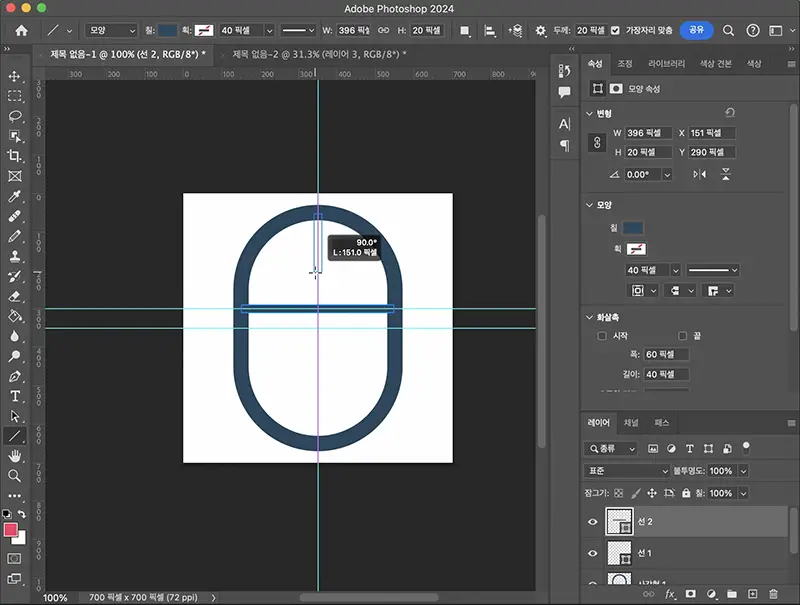The height and width of the screenshot is (605, 800).
Task: Select the History Brush tool
Action: 14,276
